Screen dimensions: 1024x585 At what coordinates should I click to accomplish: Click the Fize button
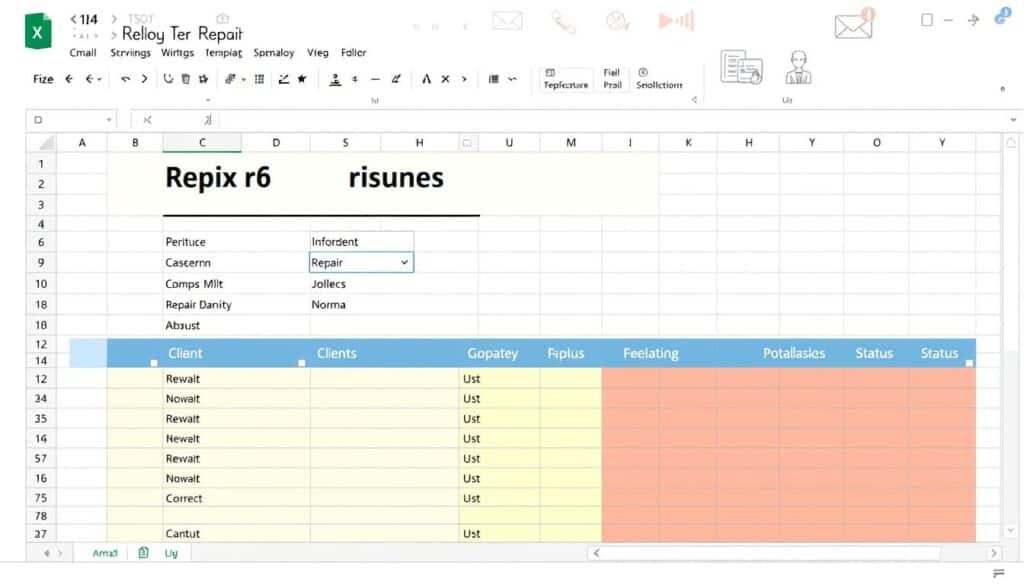43,79
